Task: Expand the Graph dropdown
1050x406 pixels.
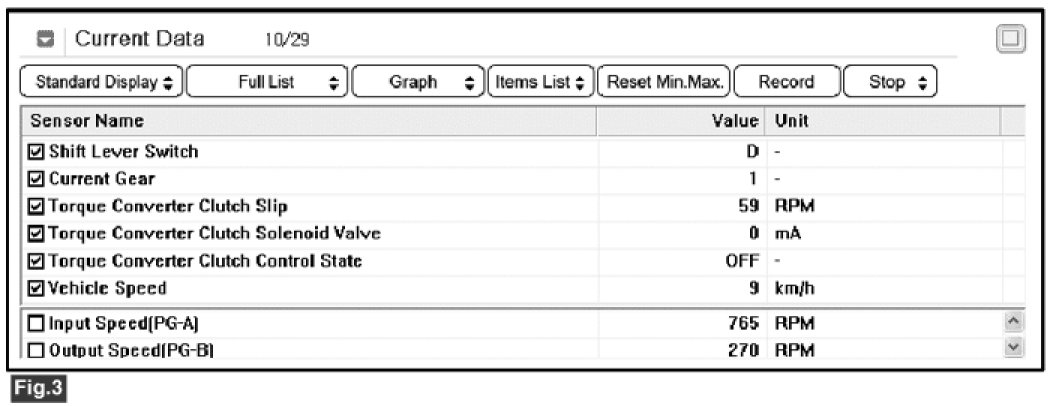Action: coord(418,82)
